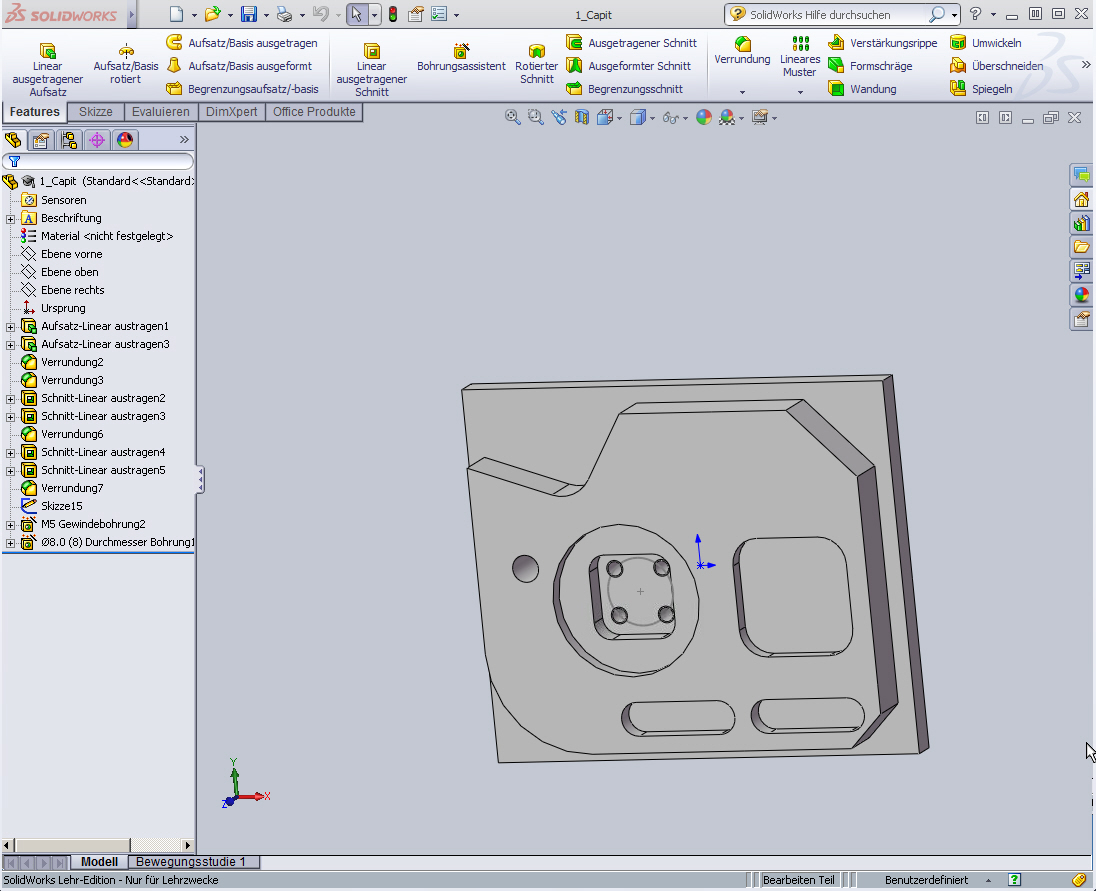Choose Ausgetragener Schnitt
The width and height of the screenshot is (1096, 891).
coord(631,43)
